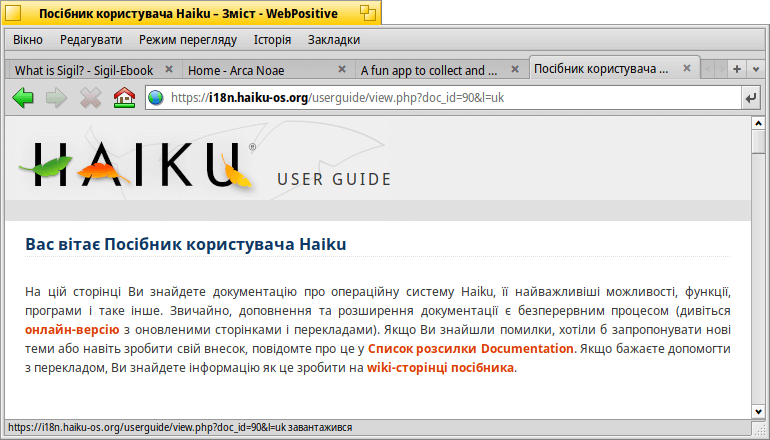Close the Посібник користувача tab
770x440 pixels.
tap(688, 68)
